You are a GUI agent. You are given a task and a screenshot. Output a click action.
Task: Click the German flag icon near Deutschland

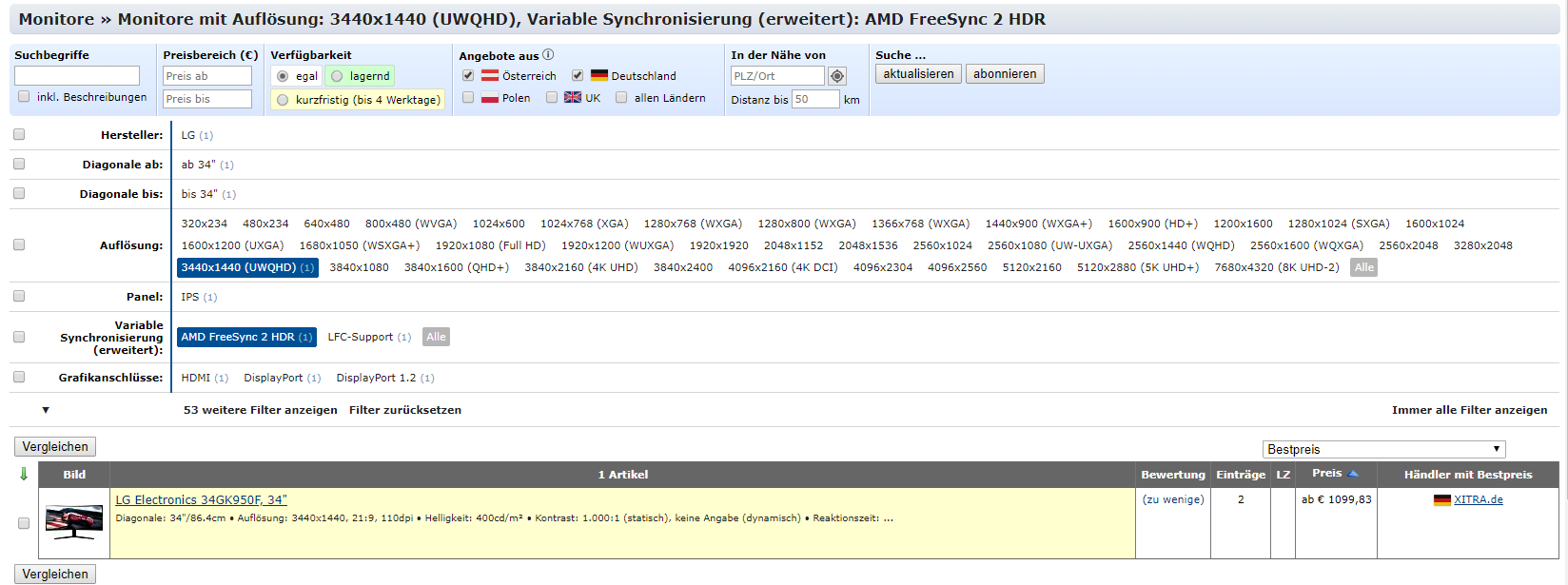599,76
